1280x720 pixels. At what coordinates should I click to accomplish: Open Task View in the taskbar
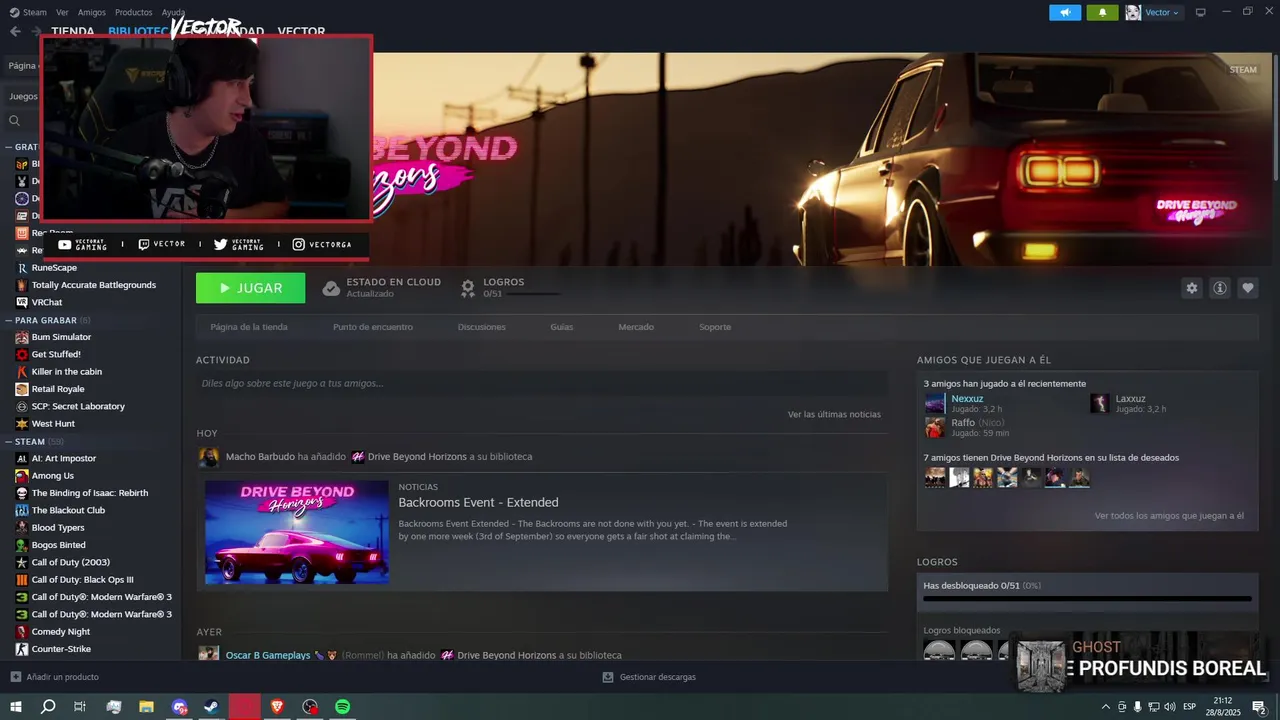point(80,707)
